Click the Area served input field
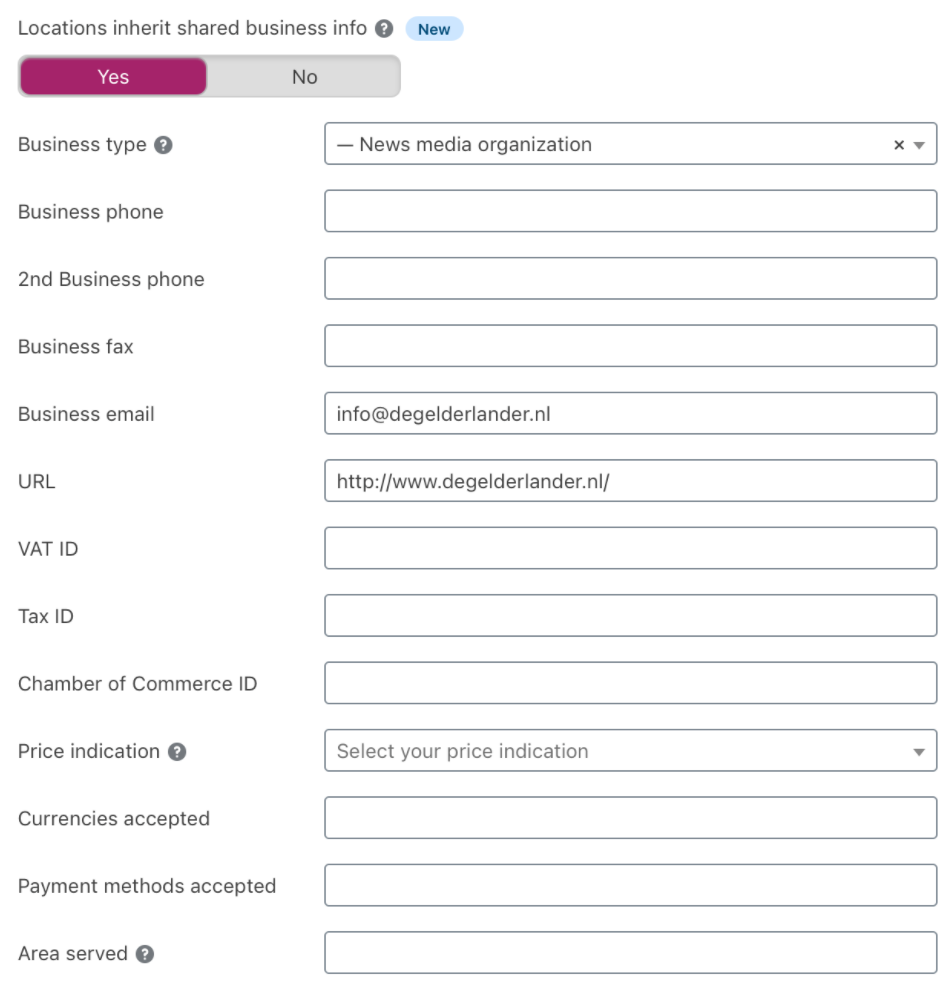Image resolution: width=948 pixels, height=988 pixels. click(630, 954)
